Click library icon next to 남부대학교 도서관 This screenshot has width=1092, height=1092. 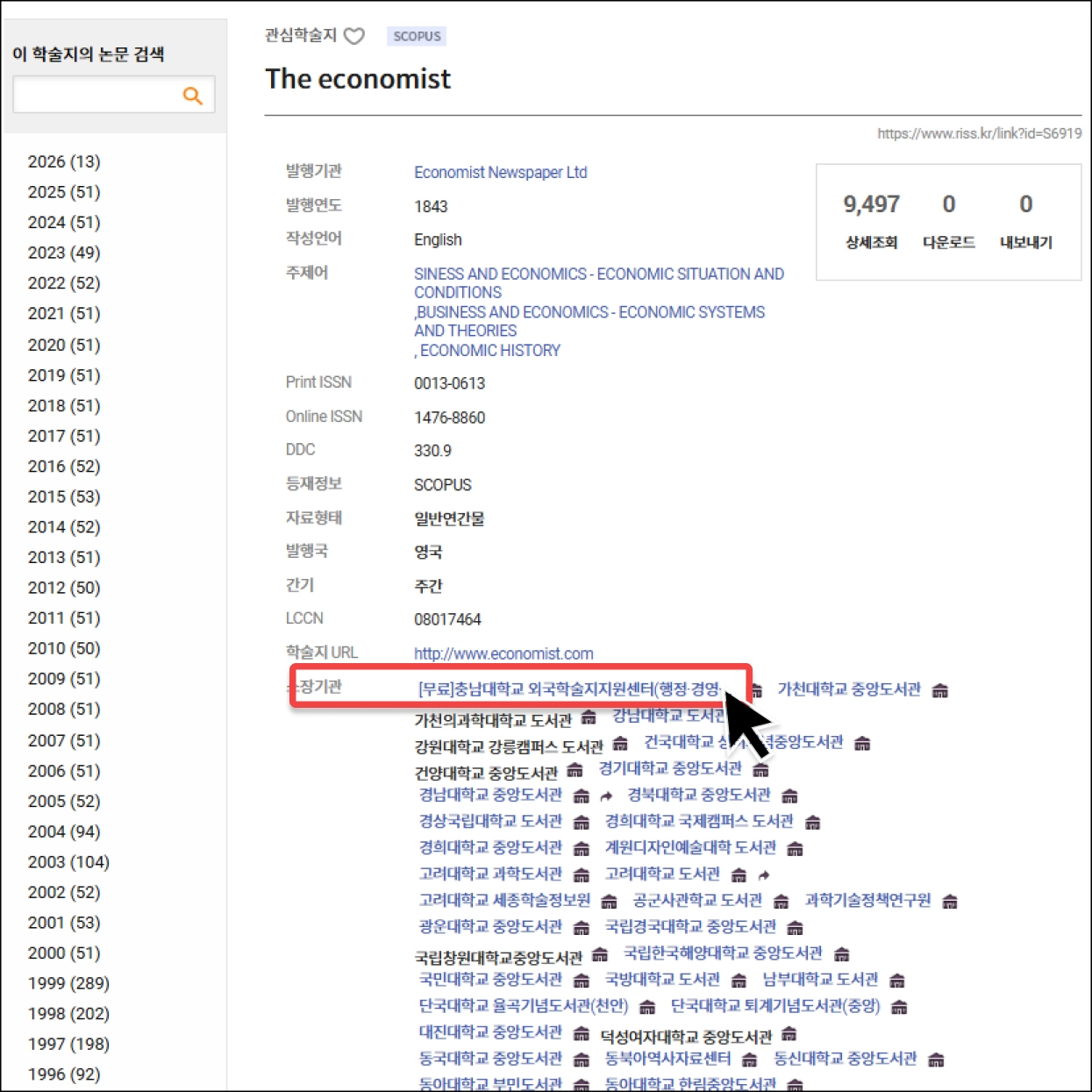point(896,980)
